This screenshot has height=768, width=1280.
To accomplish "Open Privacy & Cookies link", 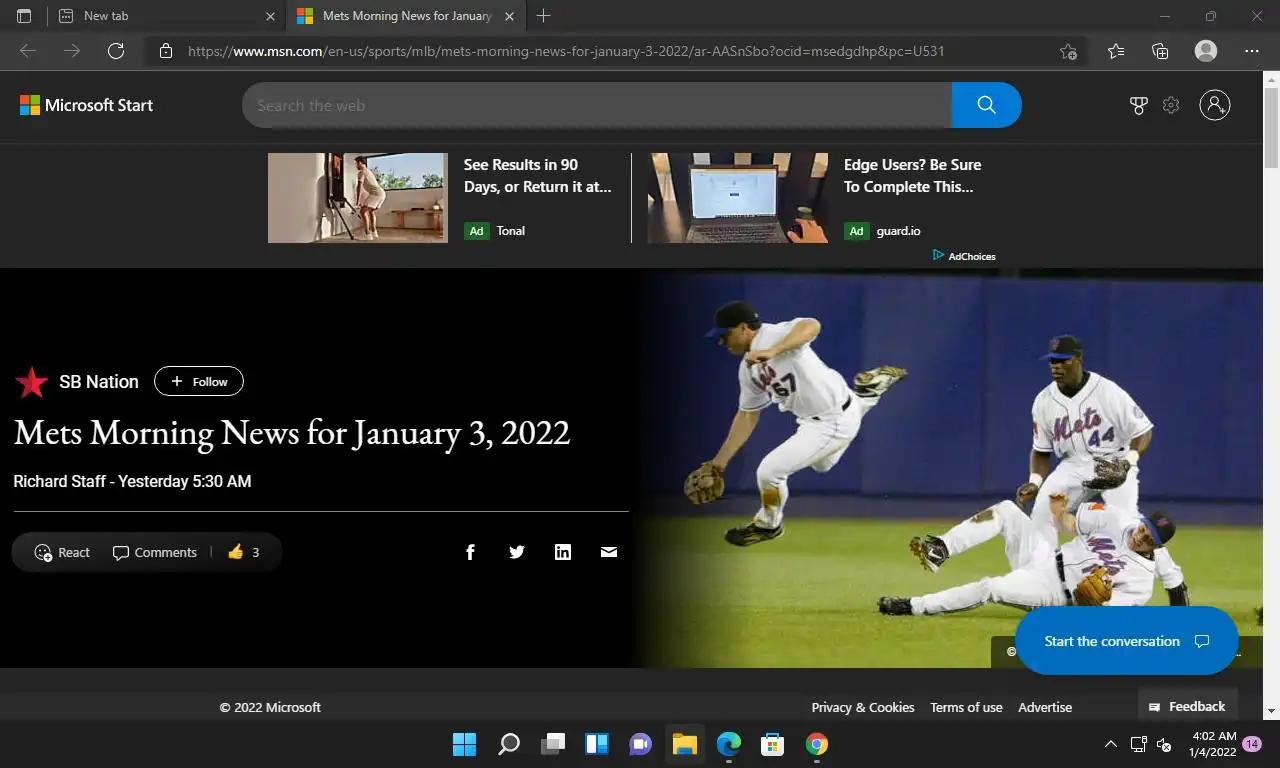I will (863, 707).
